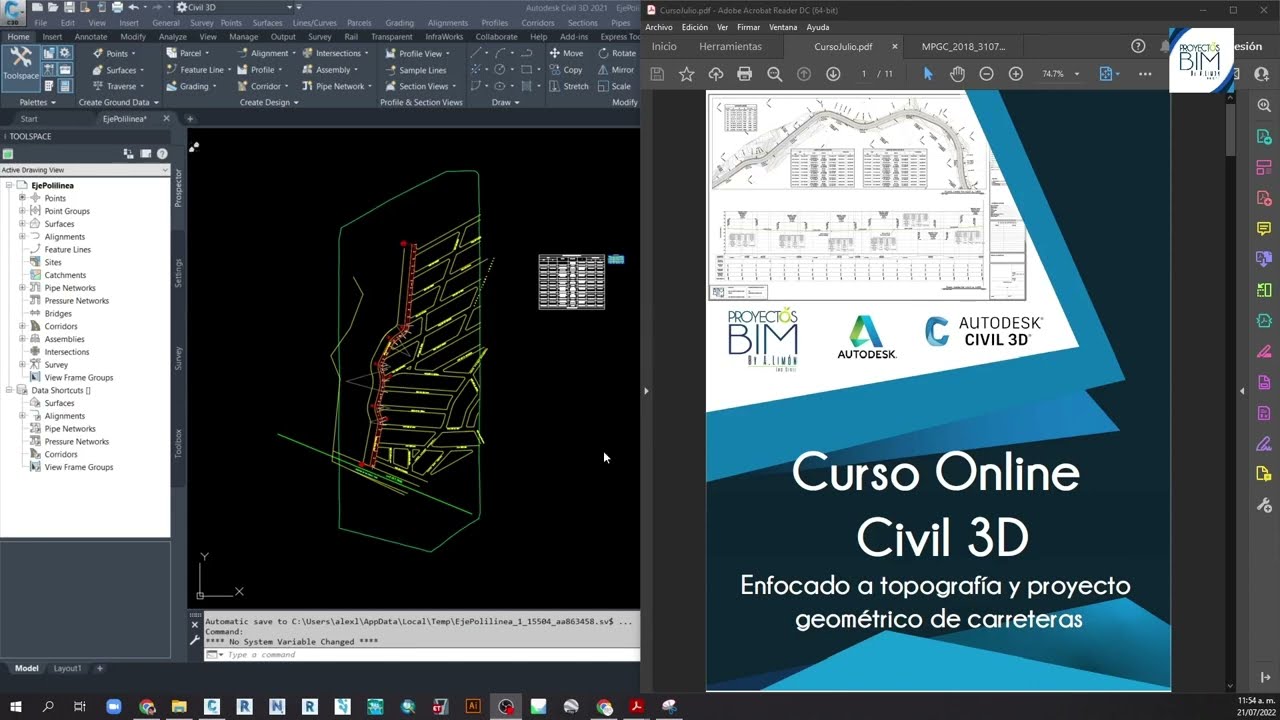Screen dimensions: 1280x720
Task: Click the print icon in Acrobat toolbar
Action: click(744, 74)
